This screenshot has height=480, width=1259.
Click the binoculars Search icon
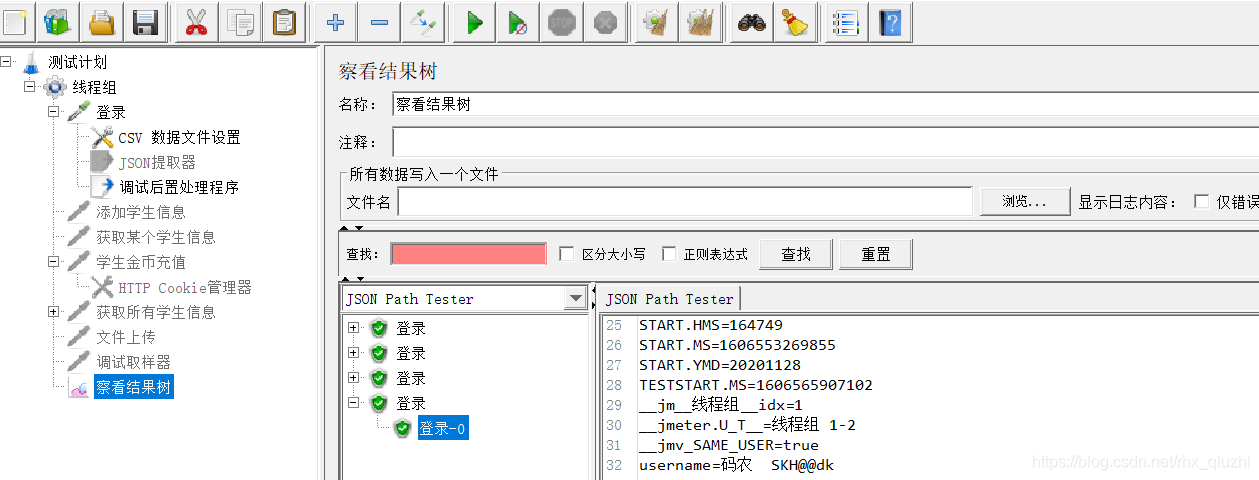coord(751,22)
